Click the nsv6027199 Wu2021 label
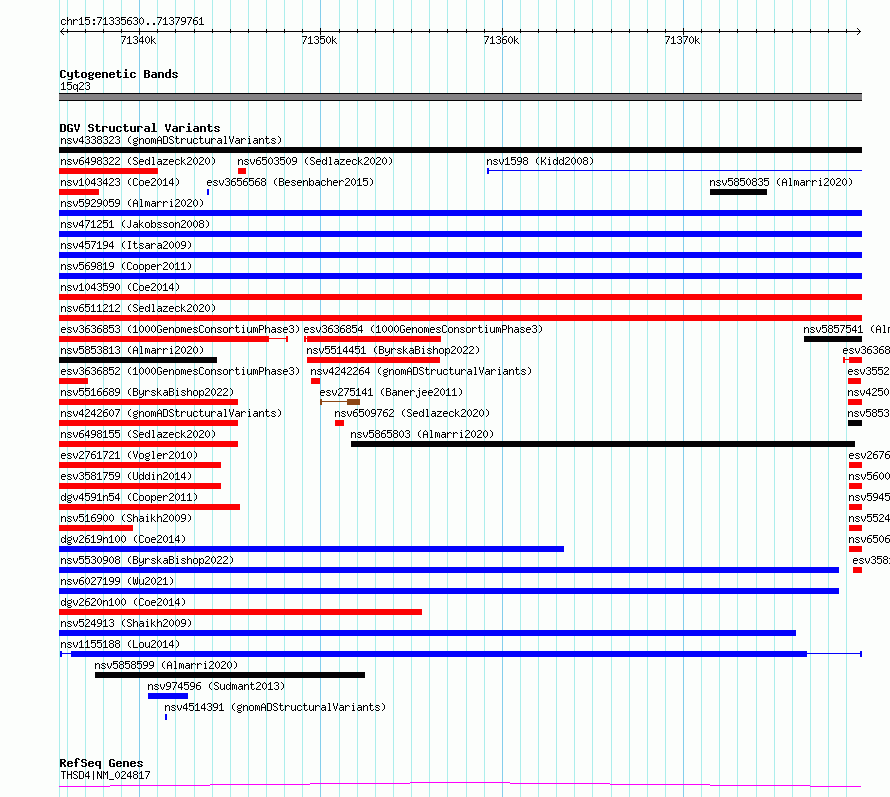 tap(117, 581)
